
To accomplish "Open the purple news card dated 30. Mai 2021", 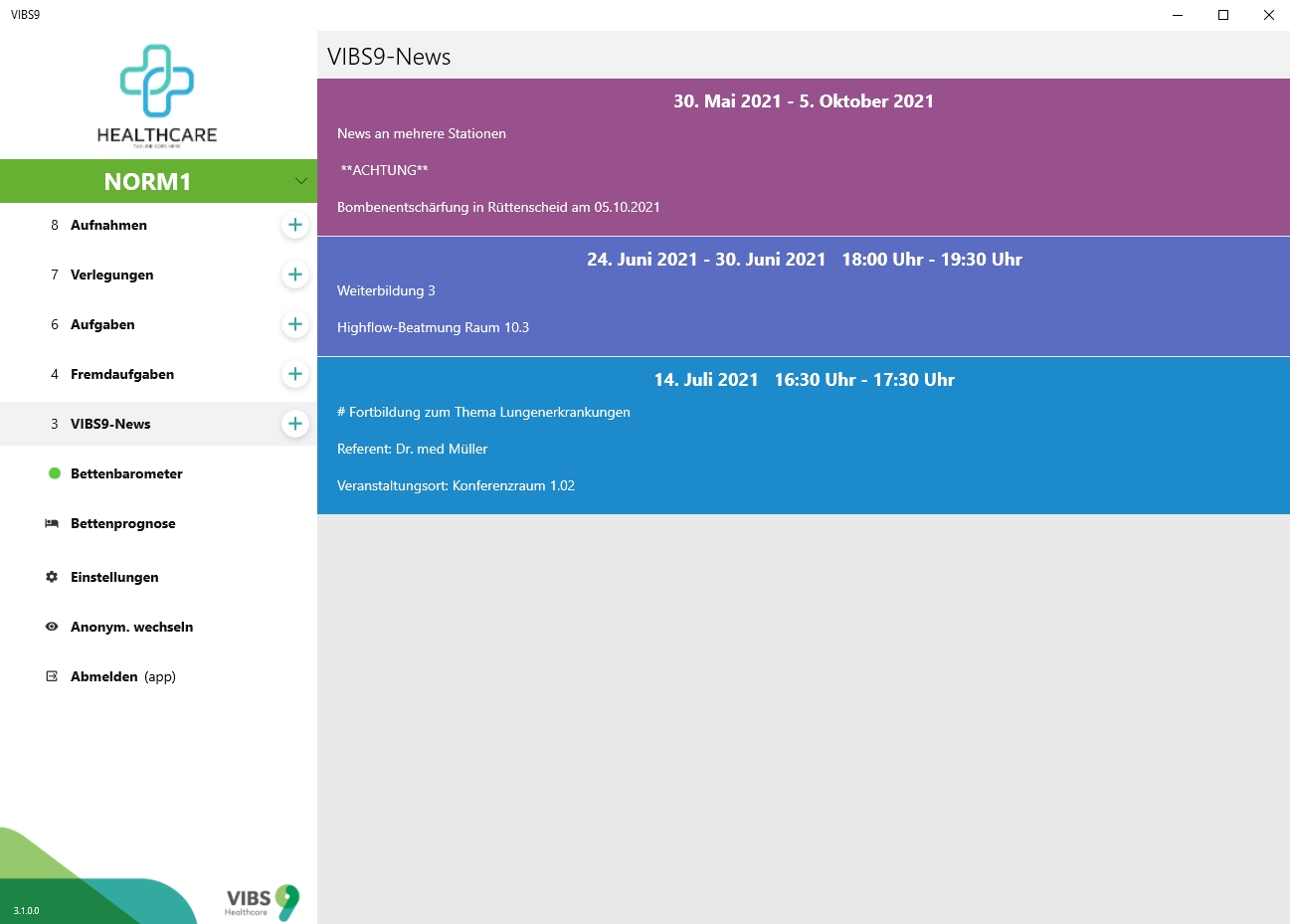I will [804, 157].
